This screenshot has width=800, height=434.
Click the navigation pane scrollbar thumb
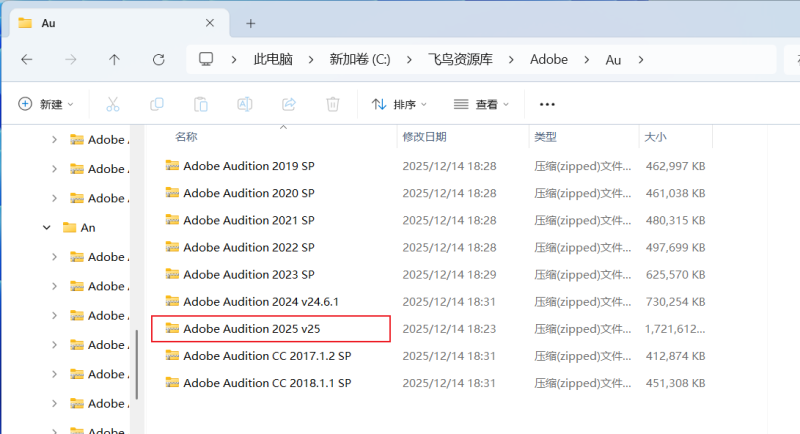(x=137, y=365)
